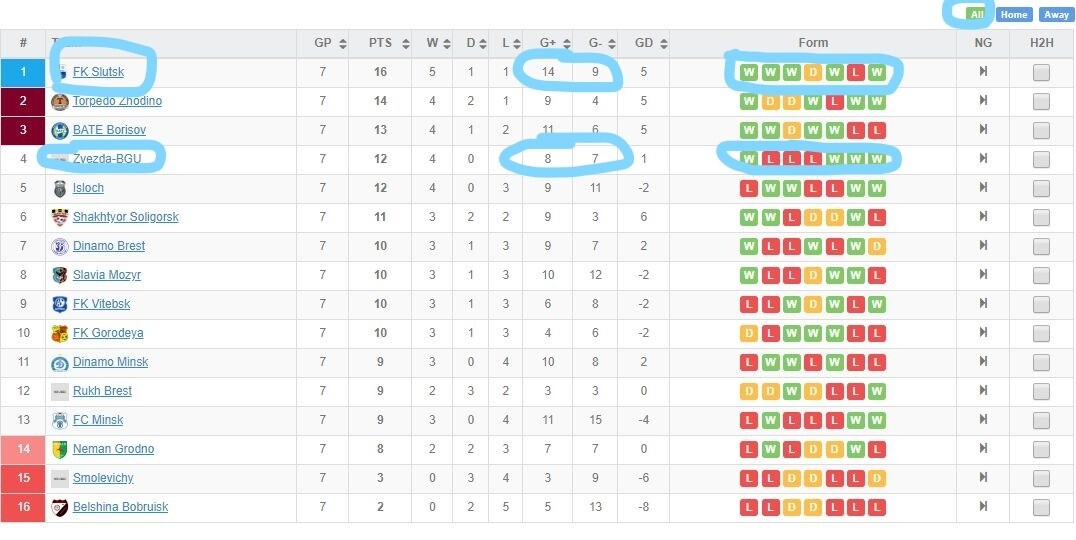
Task: Sort table by GP column
Action: (x=343, y=44)
